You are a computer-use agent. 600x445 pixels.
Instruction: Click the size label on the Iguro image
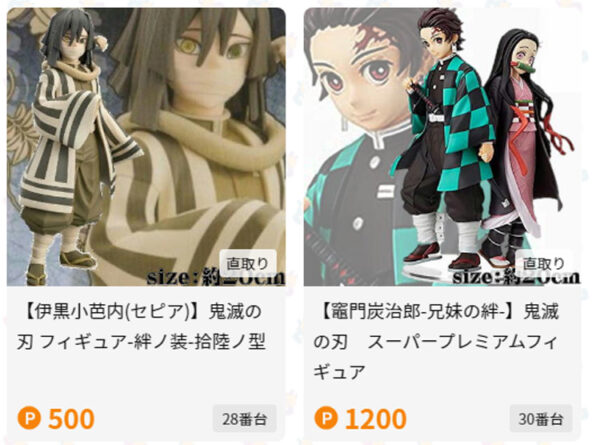216,277
